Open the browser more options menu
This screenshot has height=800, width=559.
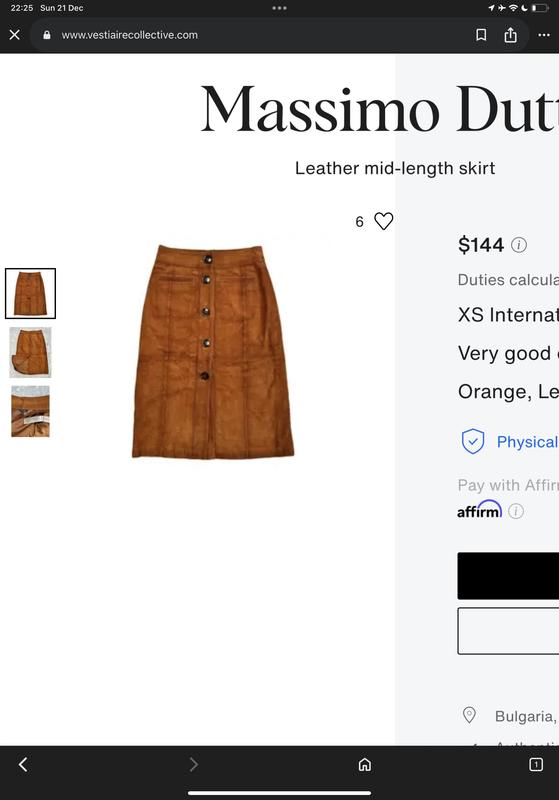pos(544,35)
